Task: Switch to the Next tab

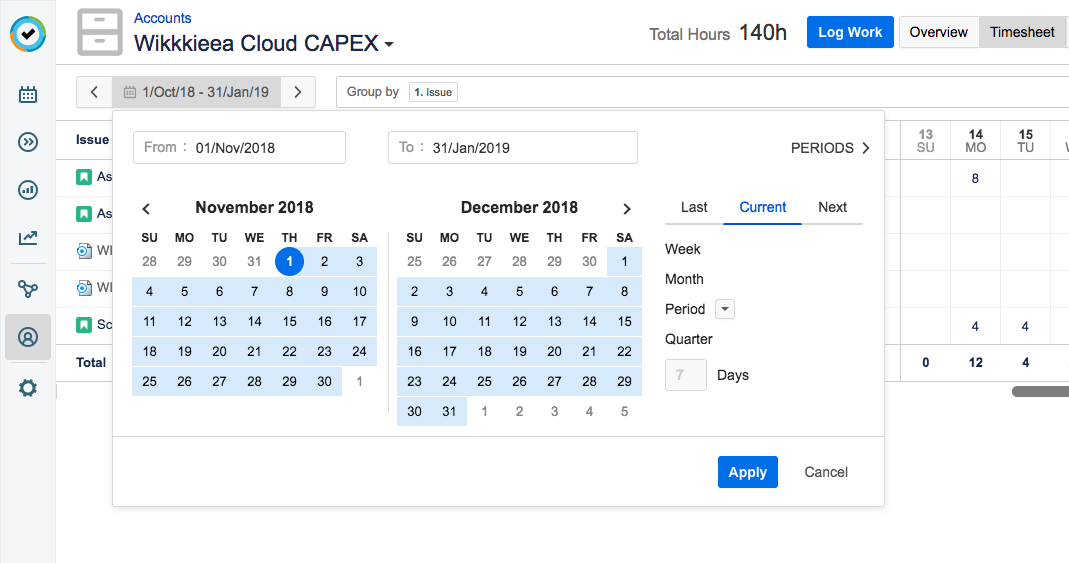Action: [832, 207]
